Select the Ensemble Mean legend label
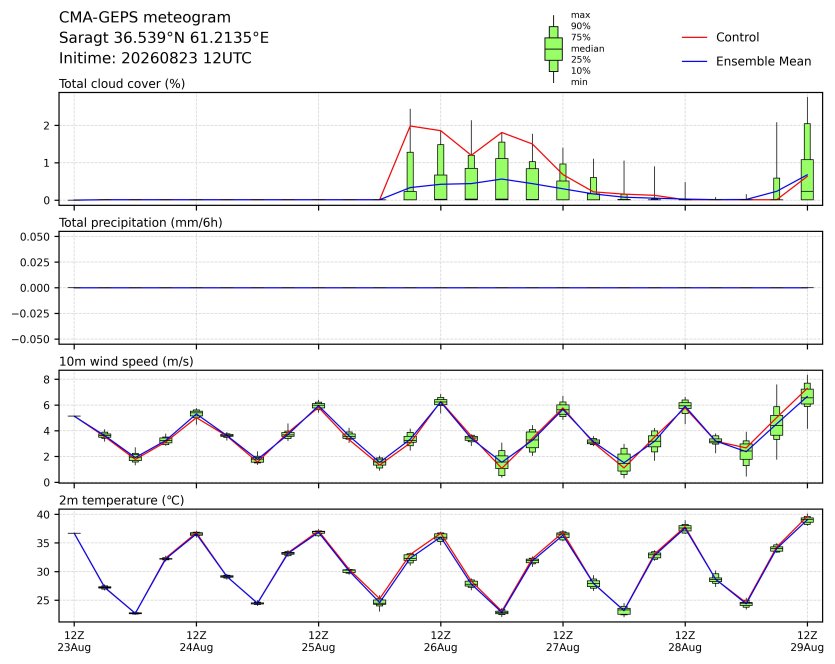835x664 pixels. click(x=763, y=61)
